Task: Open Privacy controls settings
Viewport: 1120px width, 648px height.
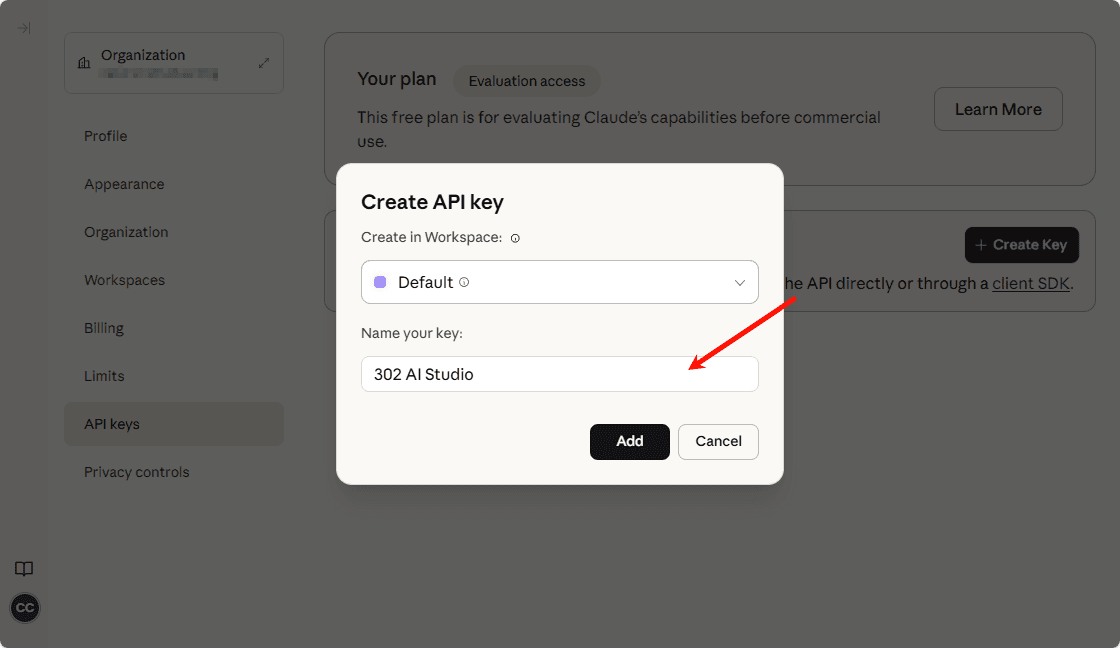Action: pyautogui.click(x=137, y=471)
